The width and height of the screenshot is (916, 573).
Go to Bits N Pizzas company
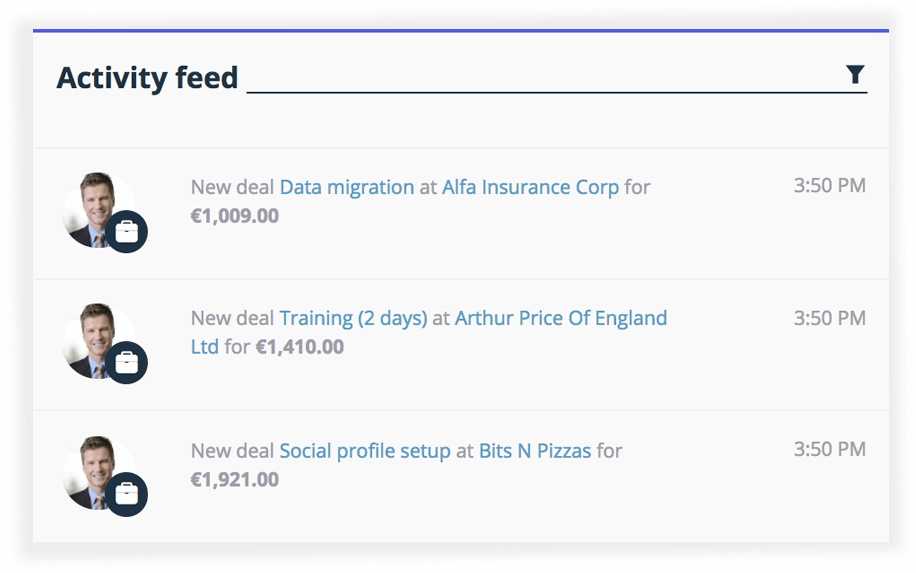(535, 451)
